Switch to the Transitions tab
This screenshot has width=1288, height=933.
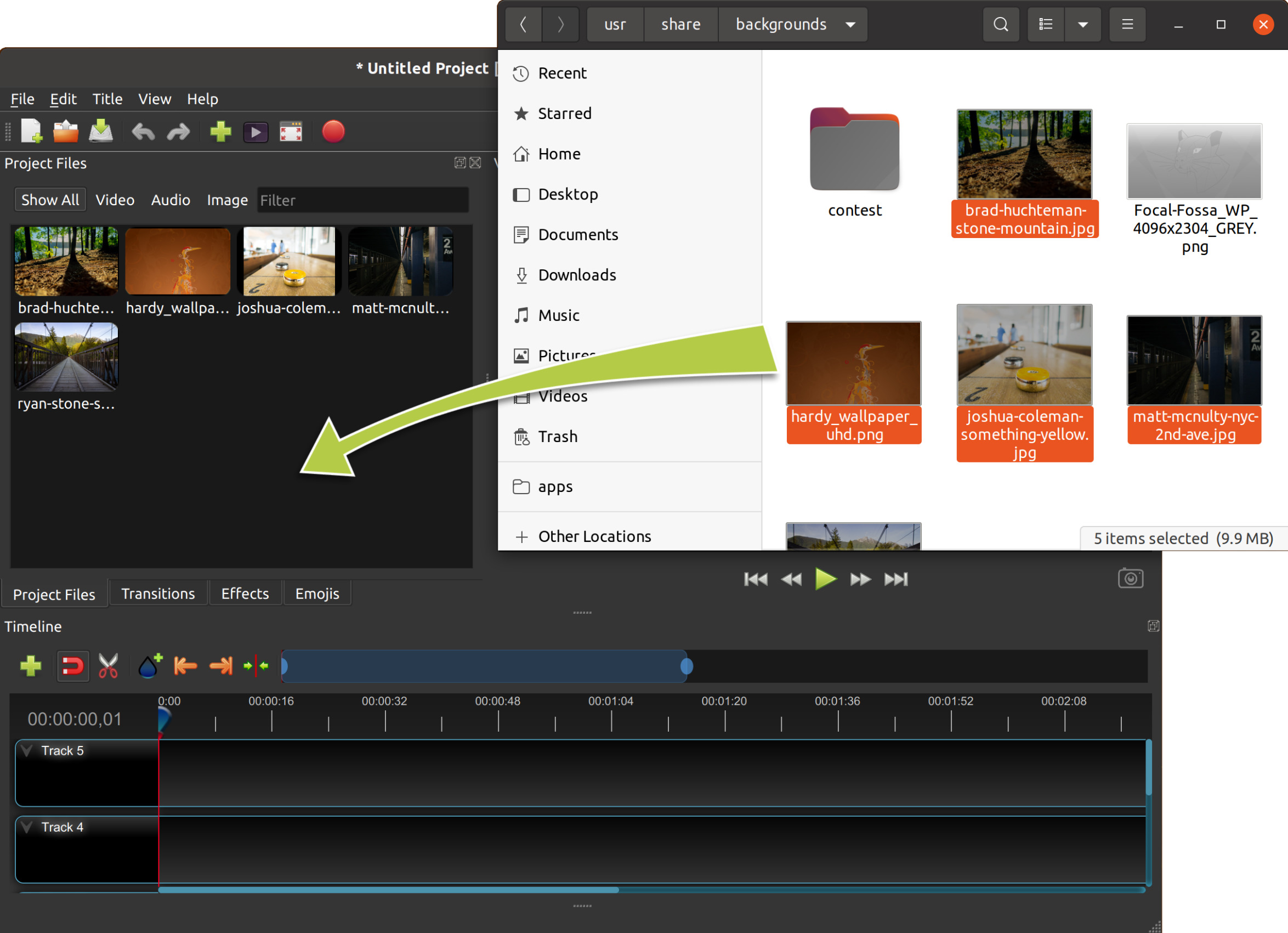tap(157, 592)
